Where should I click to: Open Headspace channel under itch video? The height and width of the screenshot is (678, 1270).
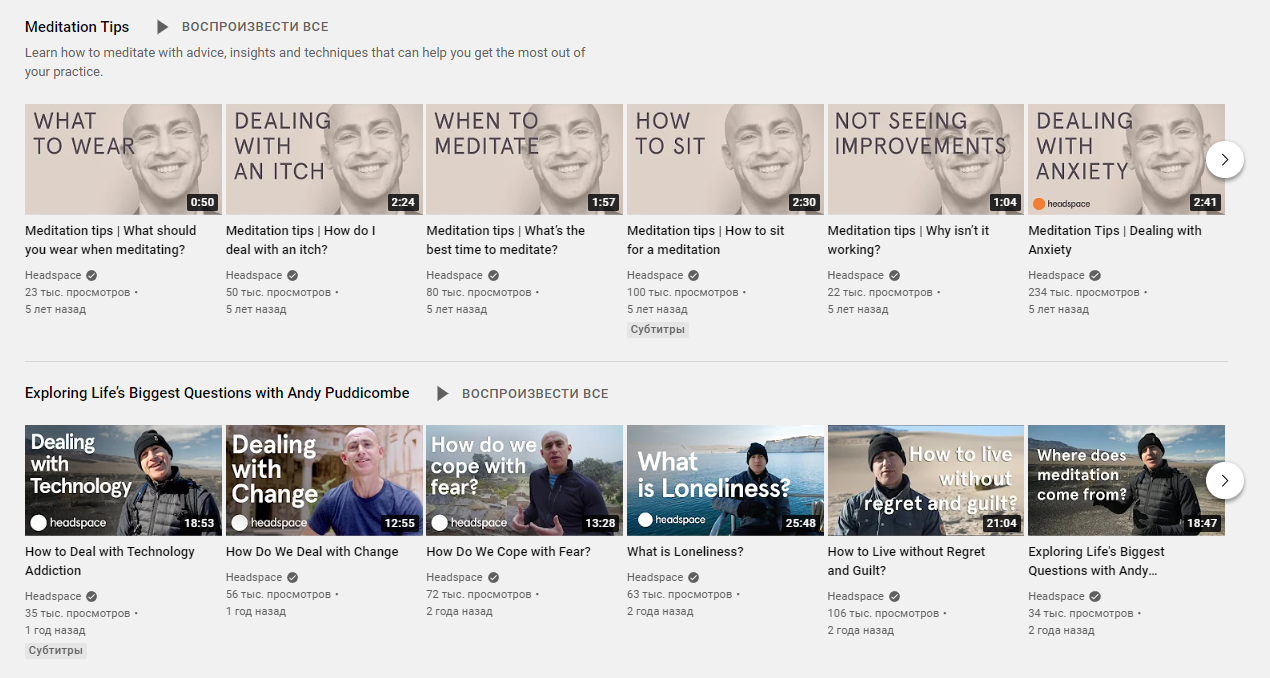click(x=254, y=275)
